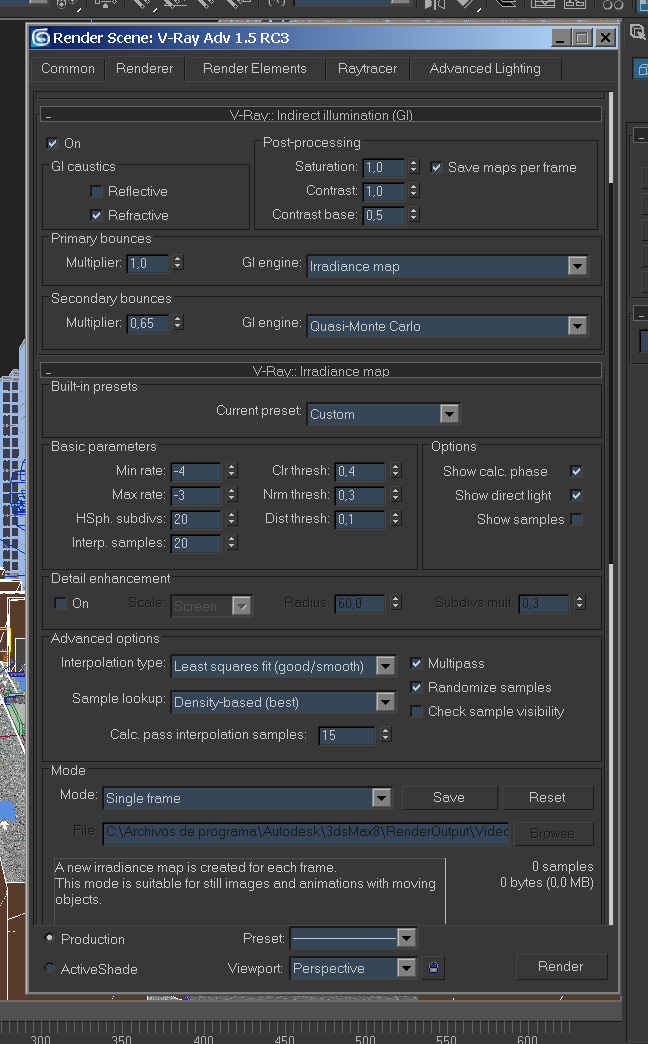This screenshot has height=1044, width=648.
Task: Open the Detail enhancement Scale dropdown
Action: (211, 606)
